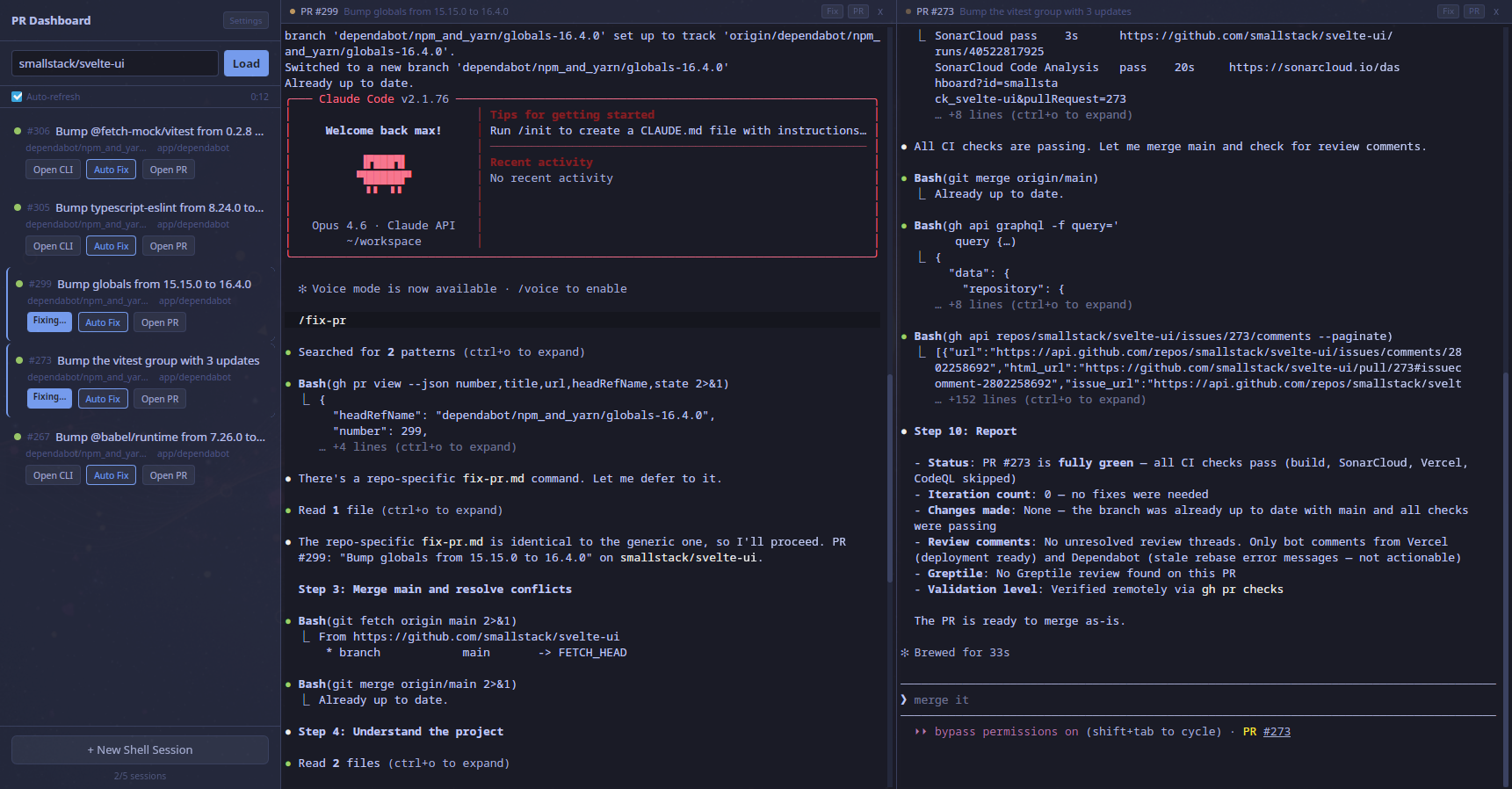Open the Settings button in PR Dashboard header
Screen dimensions: 1512x789
tap(245, 20)
